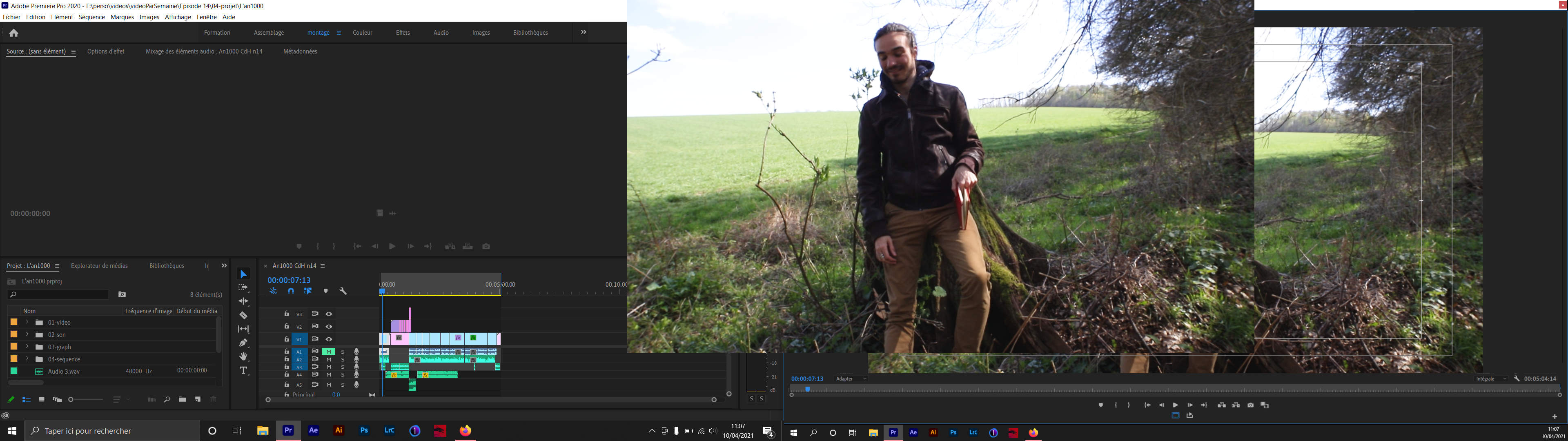
Task: Open the Explorateur de médias panel
Action: point(99,265)
